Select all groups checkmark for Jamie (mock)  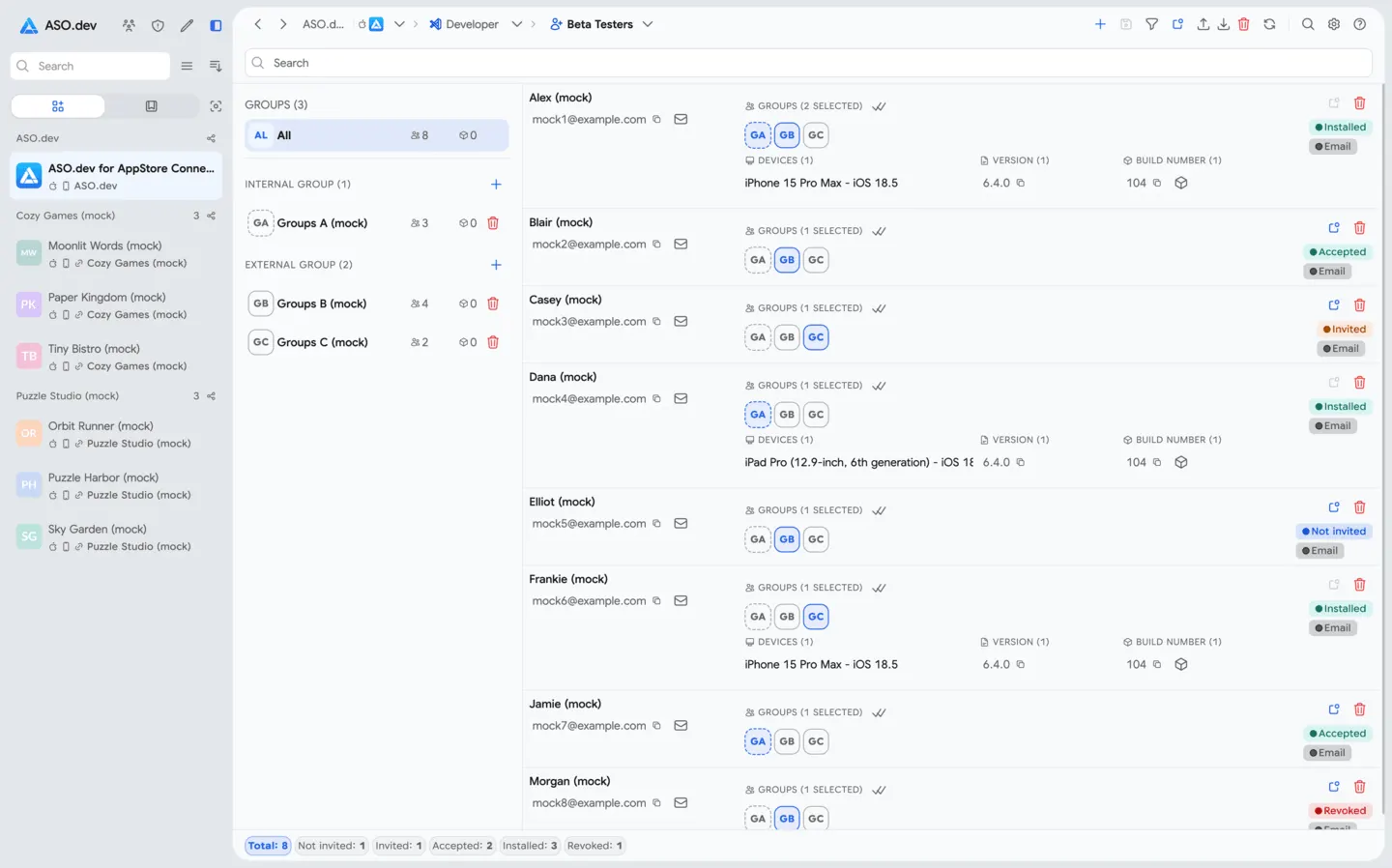879,712
